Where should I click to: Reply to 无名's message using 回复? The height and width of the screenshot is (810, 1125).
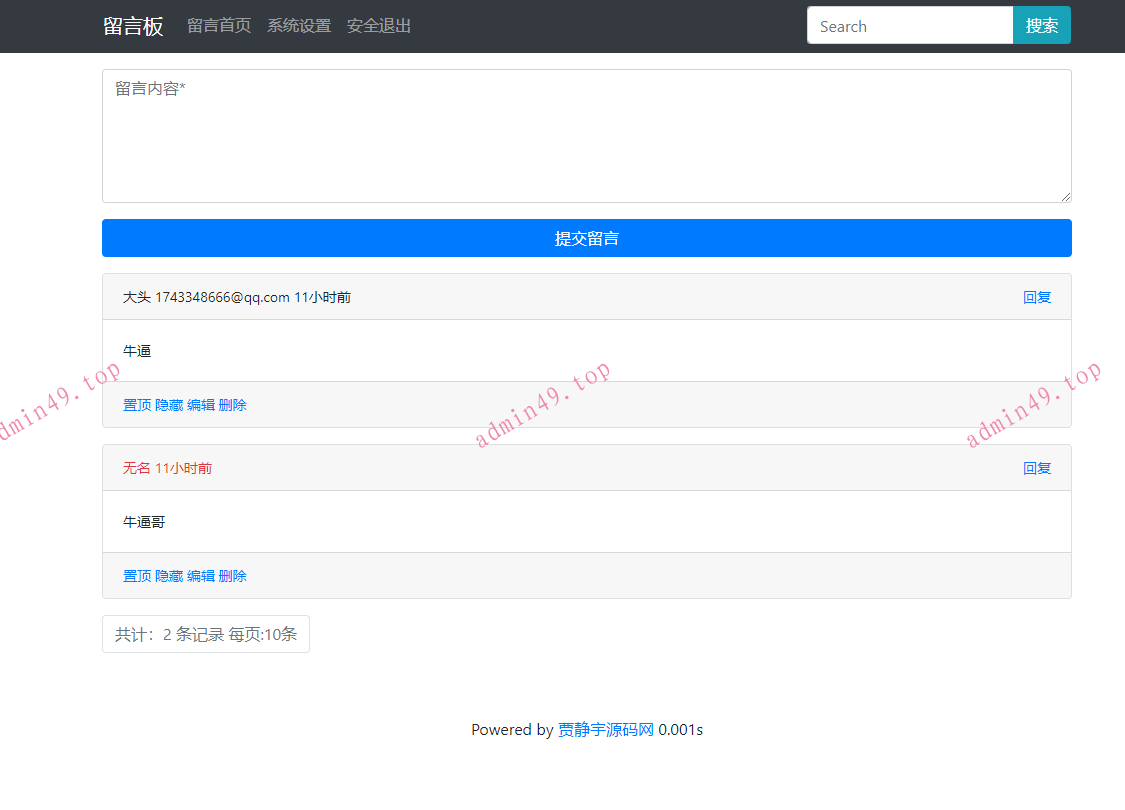point(1037,467)
